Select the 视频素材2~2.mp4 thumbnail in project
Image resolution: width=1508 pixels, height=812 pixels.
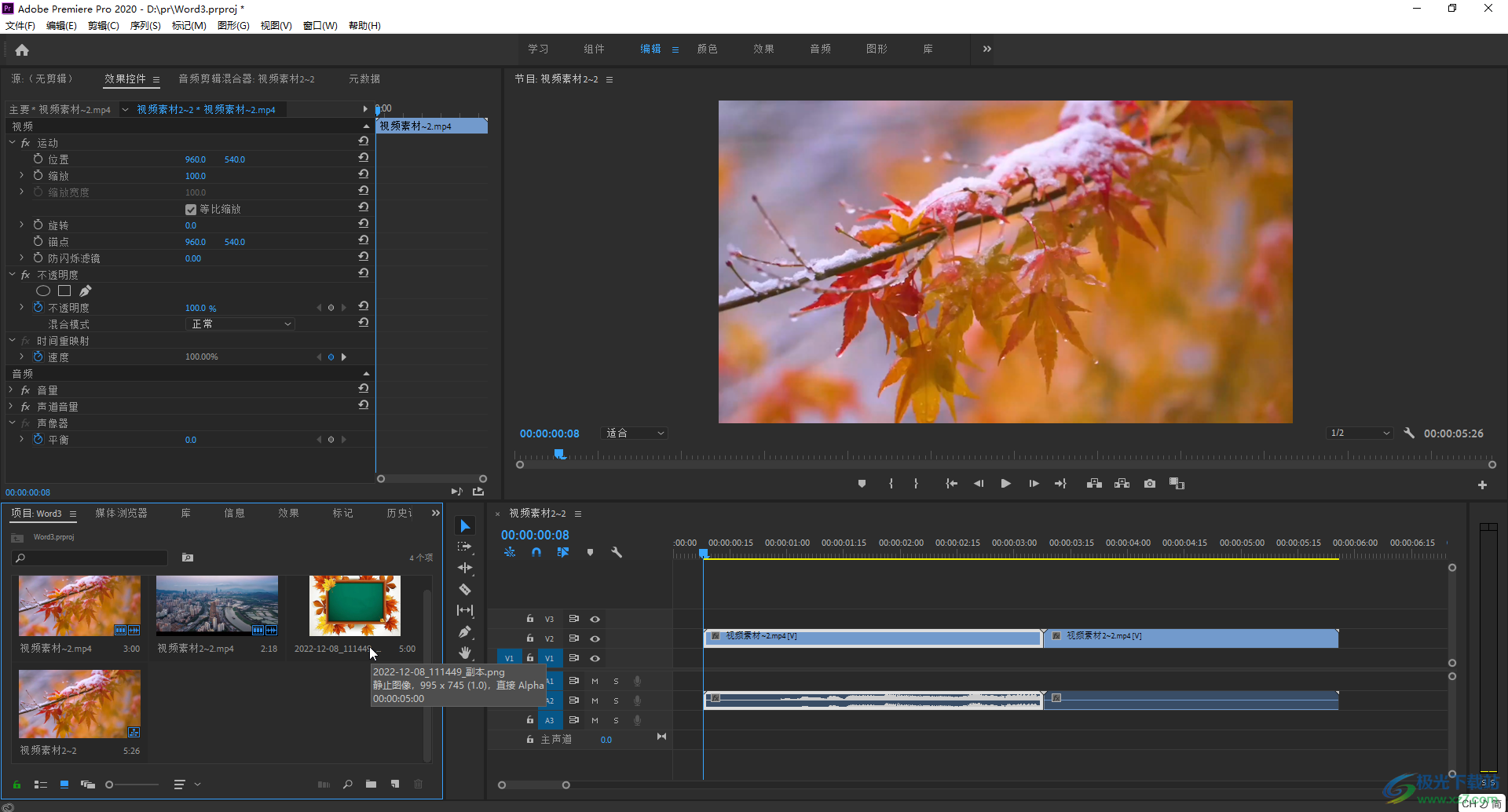pos(217,605)
